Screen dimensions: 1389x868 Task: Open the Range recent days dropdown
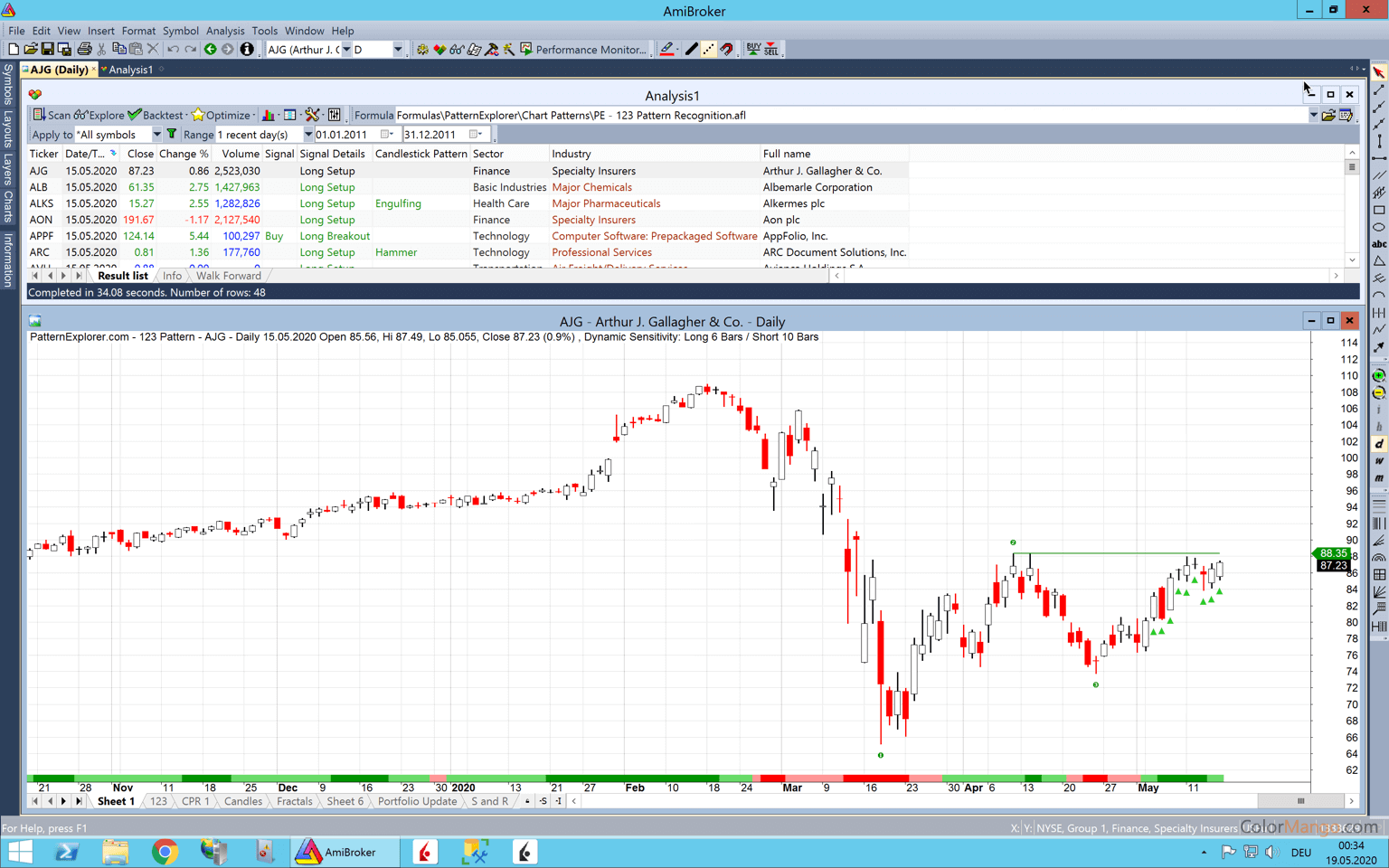pos(307,135)
